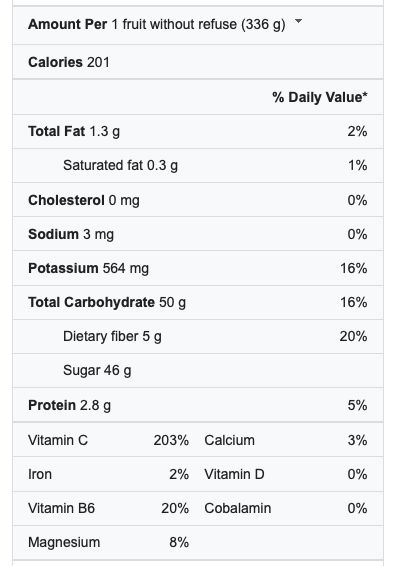Screen dimensions: 394x566
Task: Click the Calcium label
Action: pyautogui.click(x=229, y=440)
